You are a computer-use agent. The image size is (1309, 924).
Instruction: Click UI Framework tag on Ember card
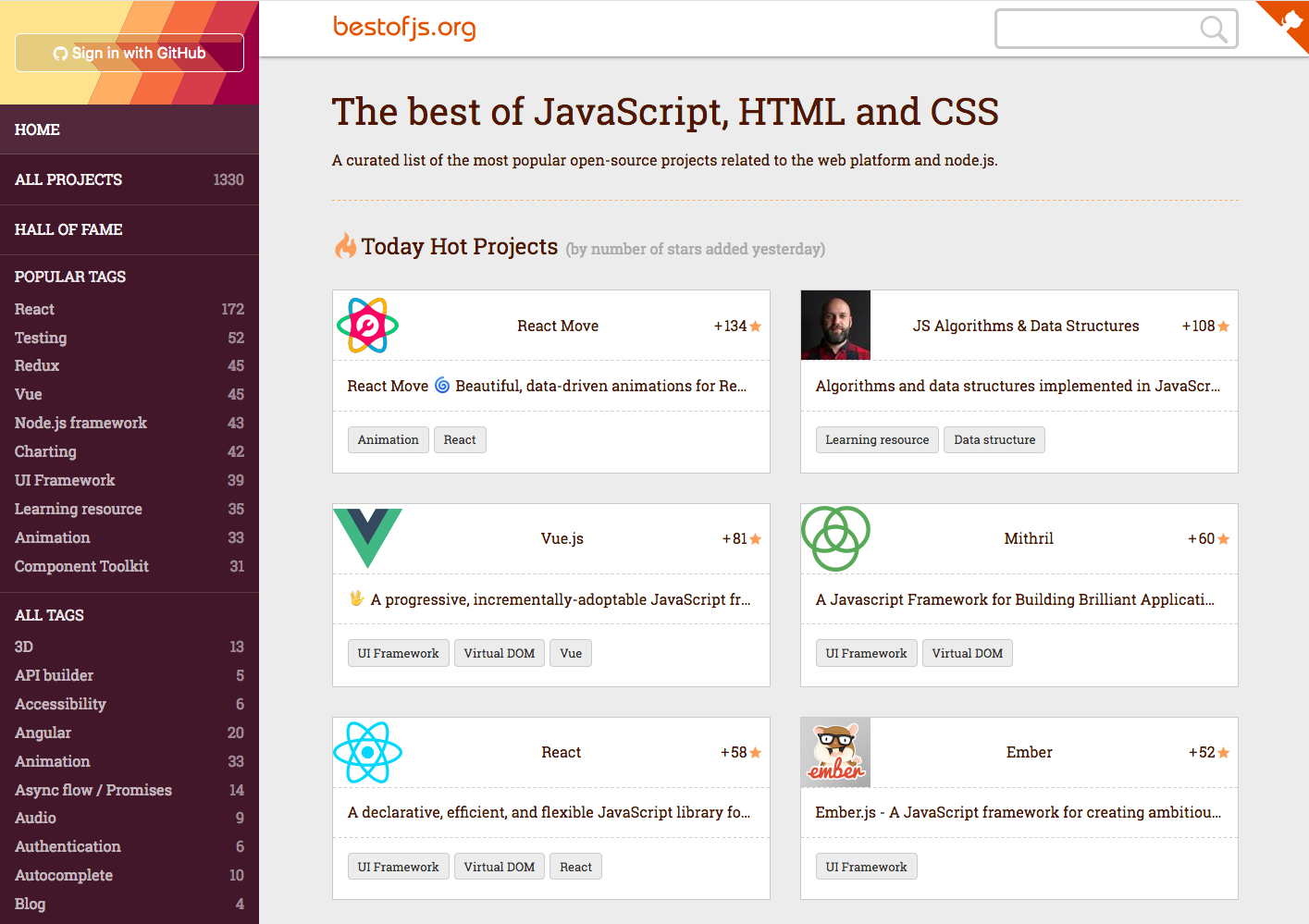(867, 867)
